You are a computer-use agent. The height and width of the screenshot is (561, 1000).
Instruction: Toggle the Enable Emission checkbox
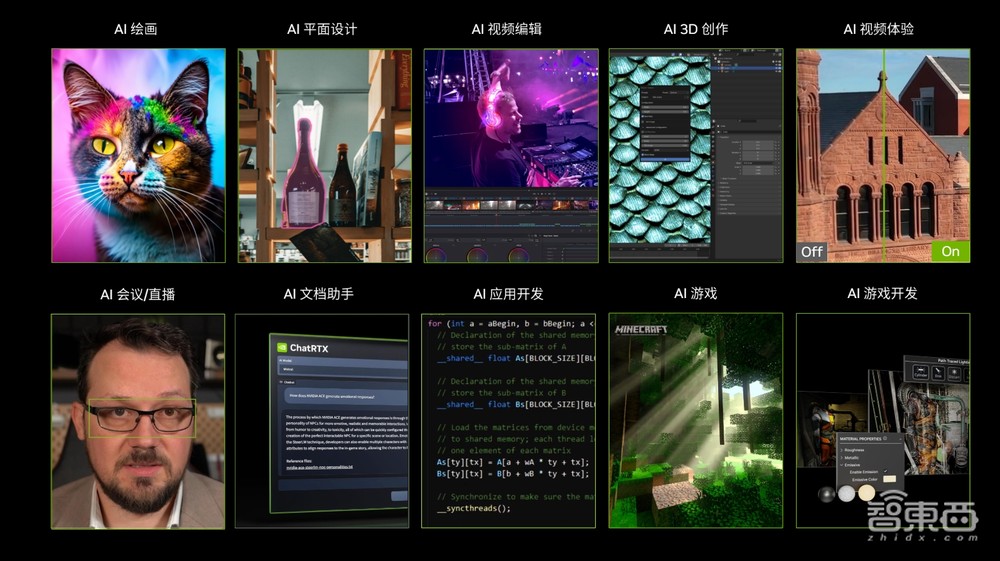[886, 471]
